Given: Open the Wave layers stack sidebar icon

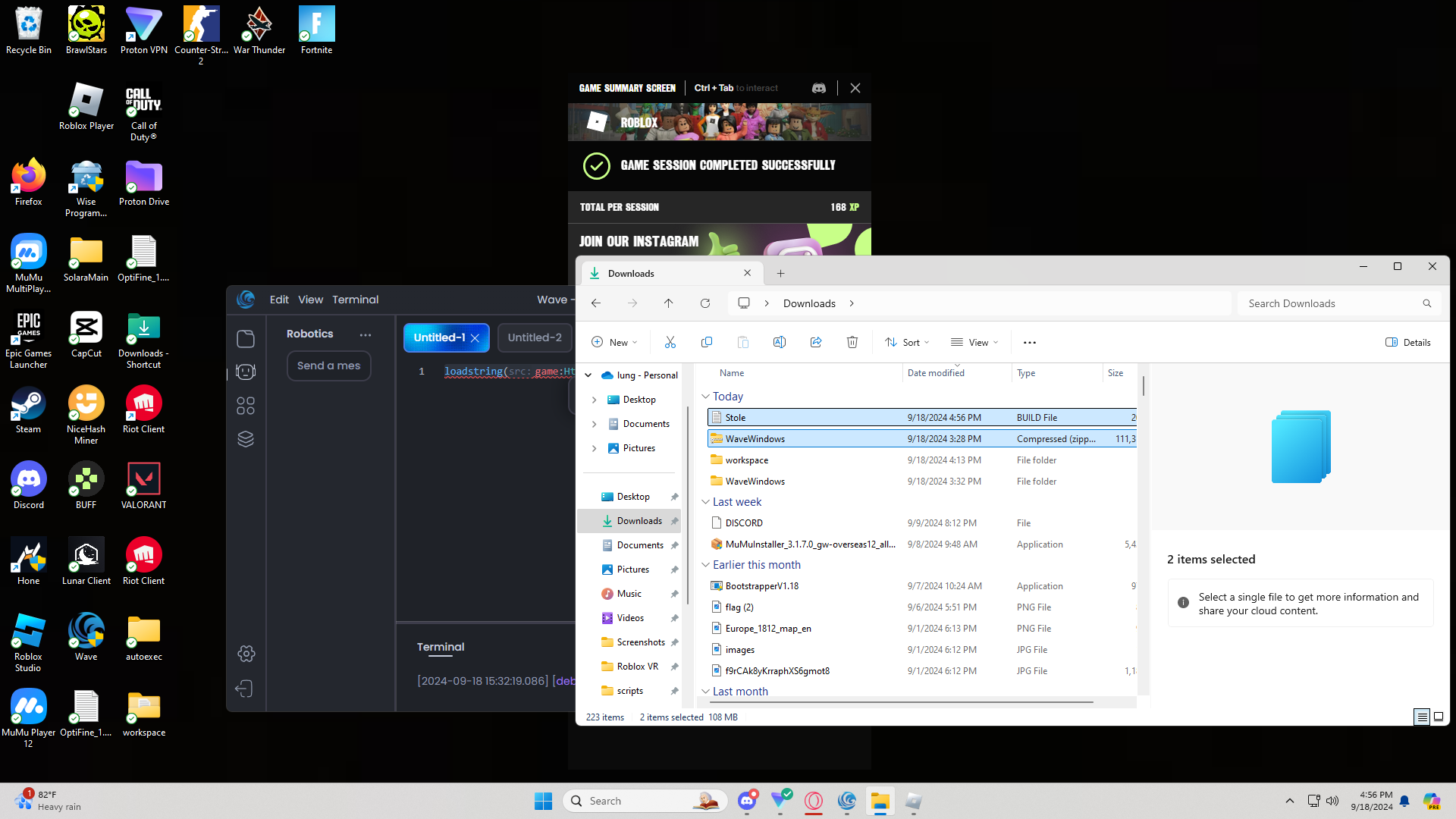Looking at the screenshot, I should [246, 439].
